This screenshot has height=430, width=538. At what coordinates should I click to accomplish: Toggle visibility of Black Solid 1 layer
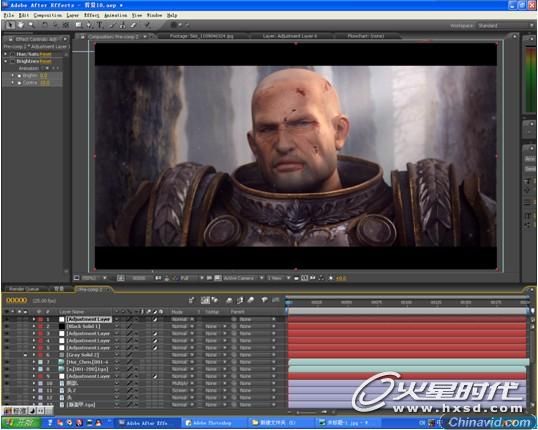[7, 326]
